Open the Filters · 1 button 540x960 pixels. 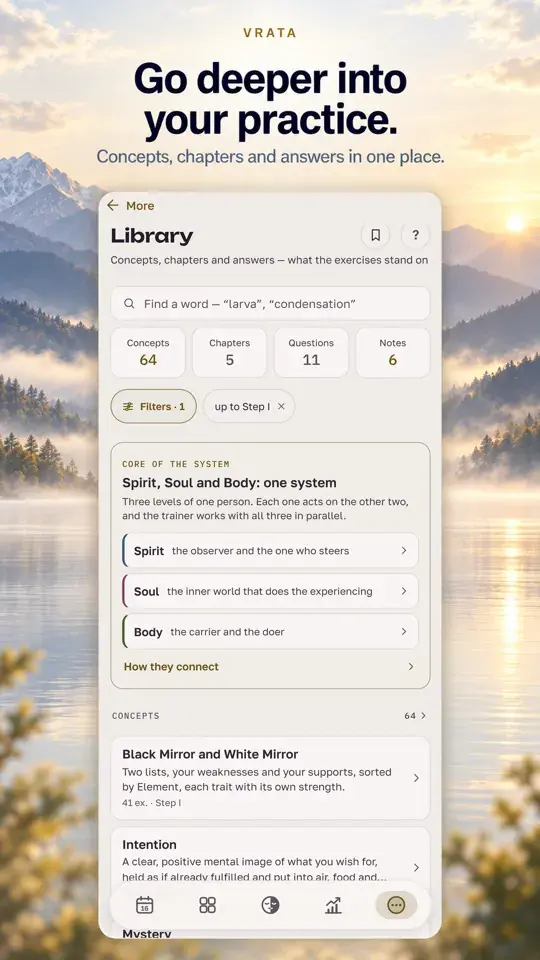click(x=154, y=407)
